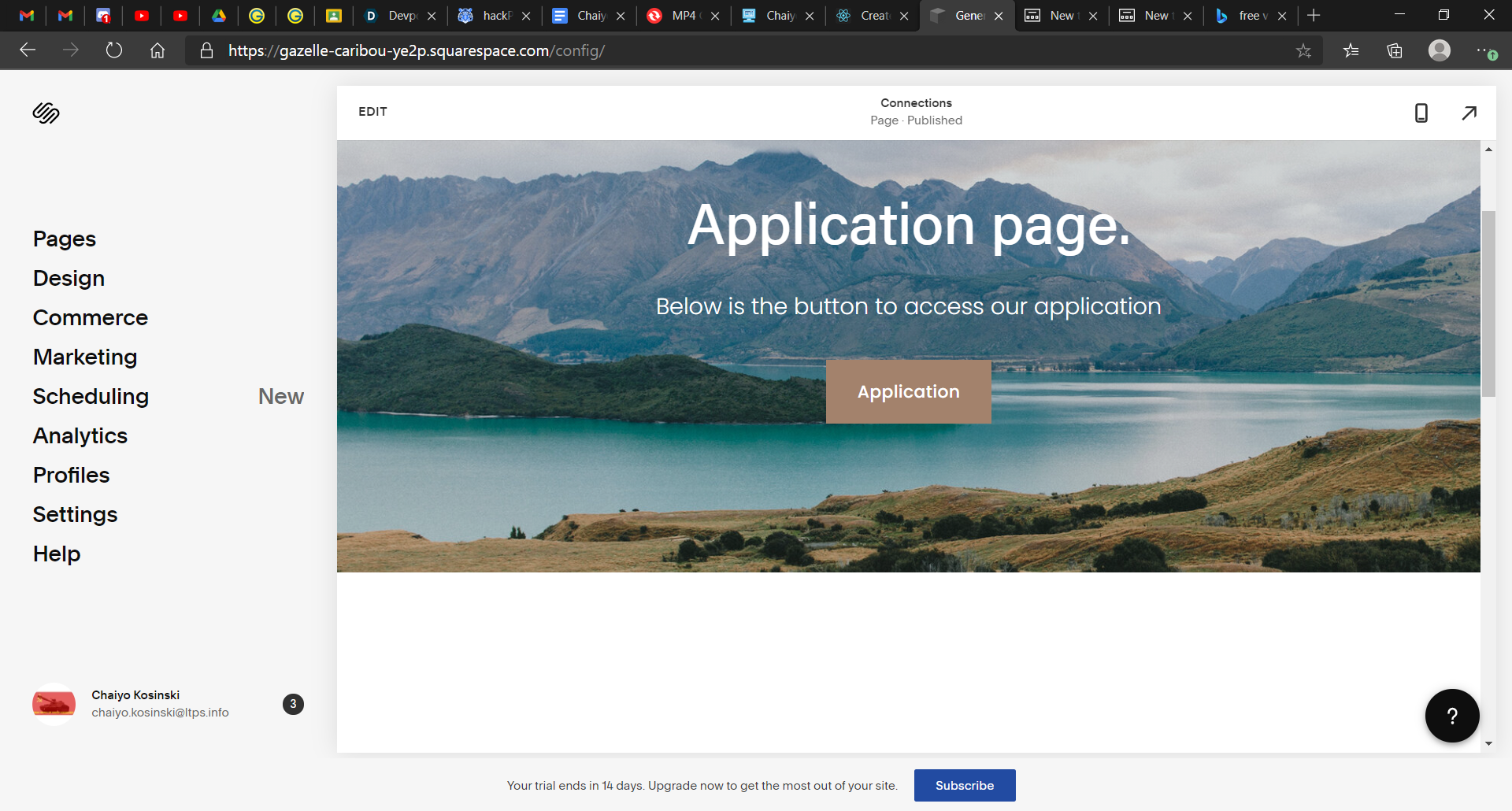Switch to the pinned Google Classroom tab
Screen dimensions: 1512x811
[334, 15]
